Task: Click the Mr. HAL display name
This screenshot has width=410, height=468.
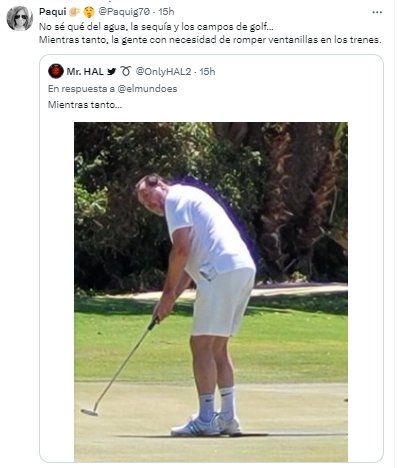Action: click(85, 71)
